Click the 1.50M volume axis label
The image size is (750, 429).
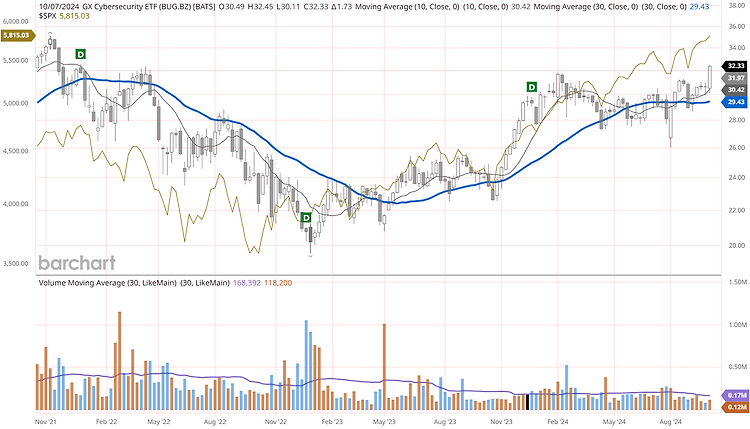click(x=737, y=283)
